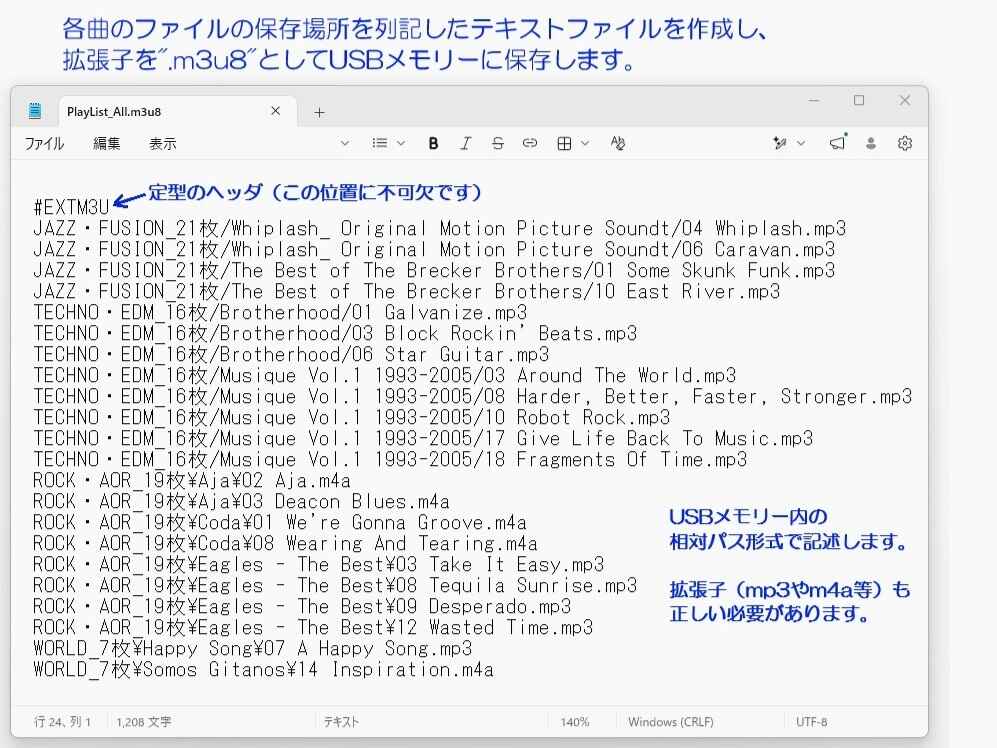Image resolution: width=997 pixels, height=748 pixels.
Task: Toggle bold formatting in the toolbar
Action: pos(433,144)
